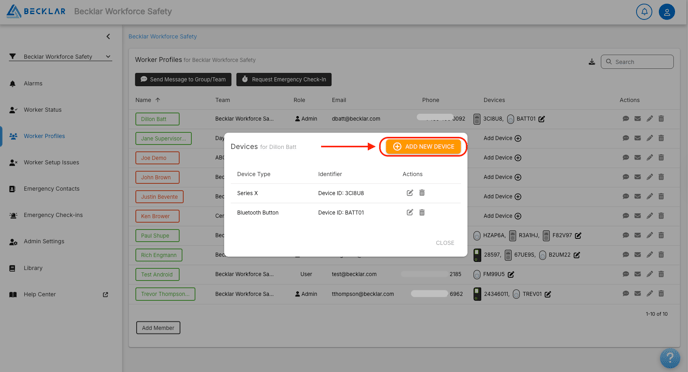
Task: Open Justin Bevente worker profile
Action: click(x=159, y=197)
